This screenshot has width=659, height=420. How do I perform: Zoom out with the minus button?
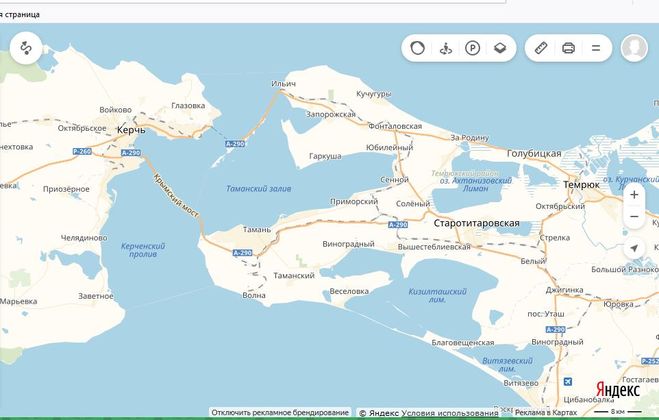pyautogui.click(x=634, y=218)
